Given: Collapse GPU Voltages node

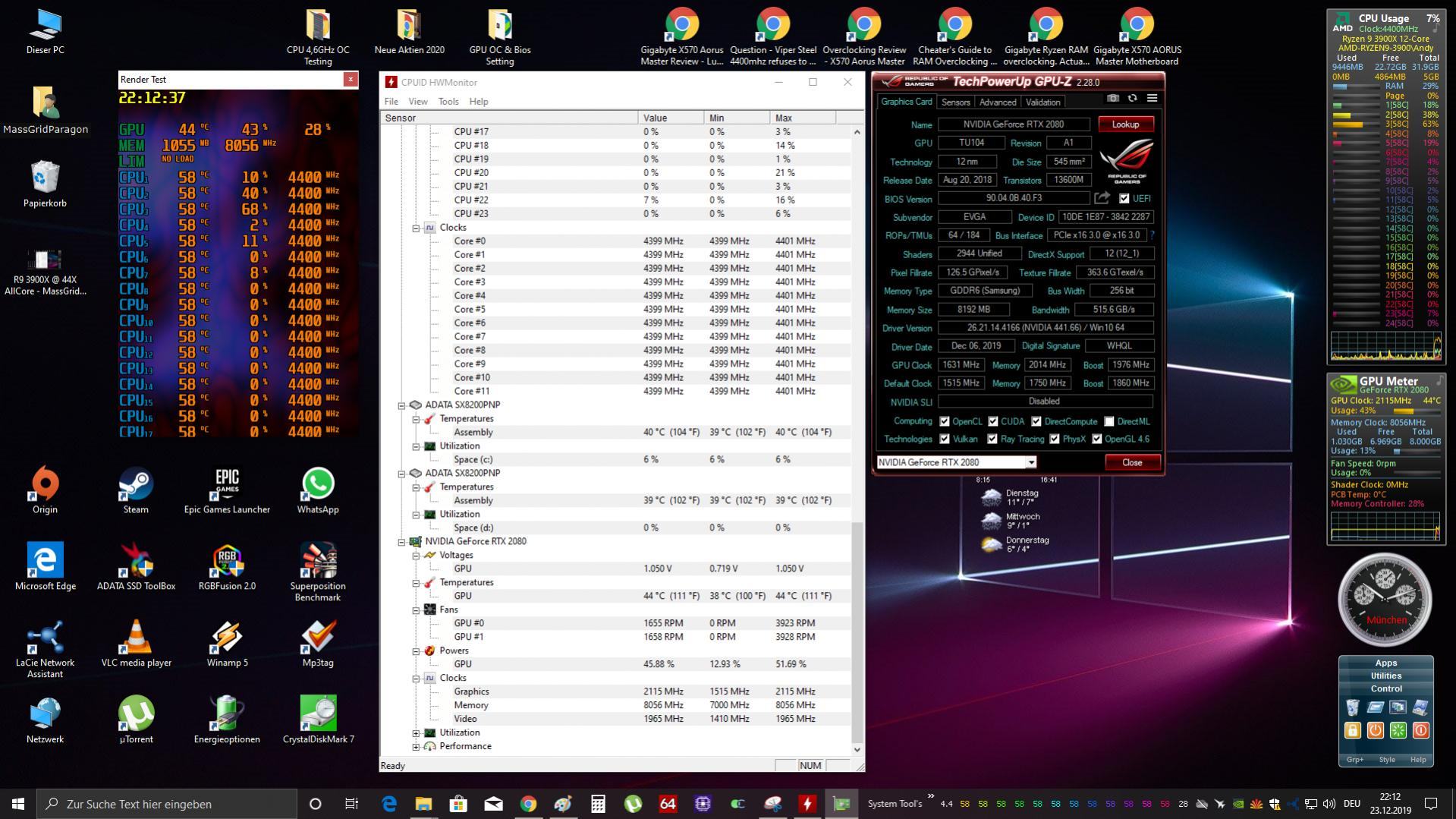Looking at the screenshot, I should [x=416, y=556].
